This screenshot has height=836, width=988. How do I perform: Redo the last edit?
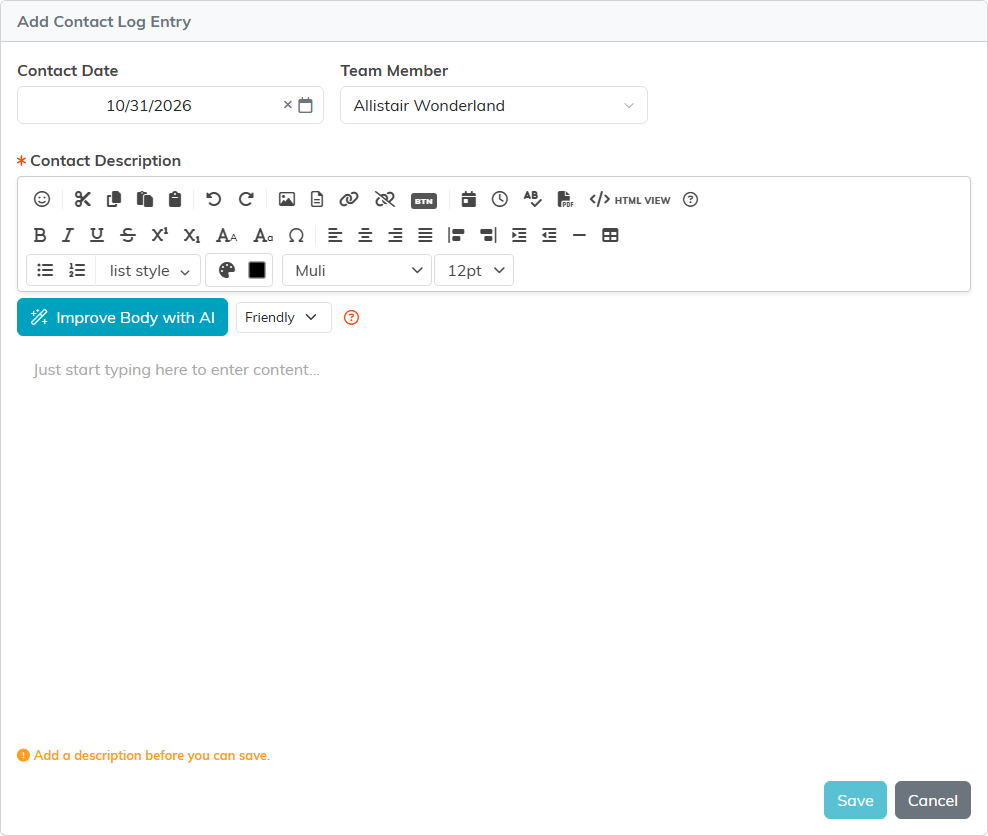click(246, 199)
